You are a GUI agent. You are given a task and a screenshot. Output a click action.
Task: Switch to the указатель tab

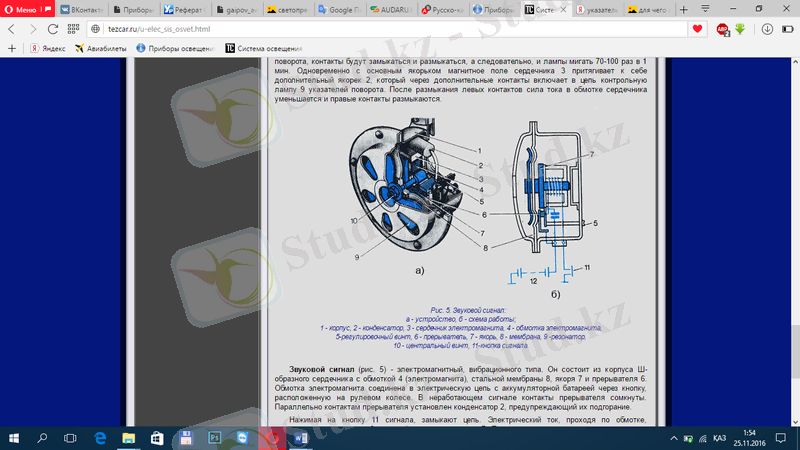coord(597,10)
